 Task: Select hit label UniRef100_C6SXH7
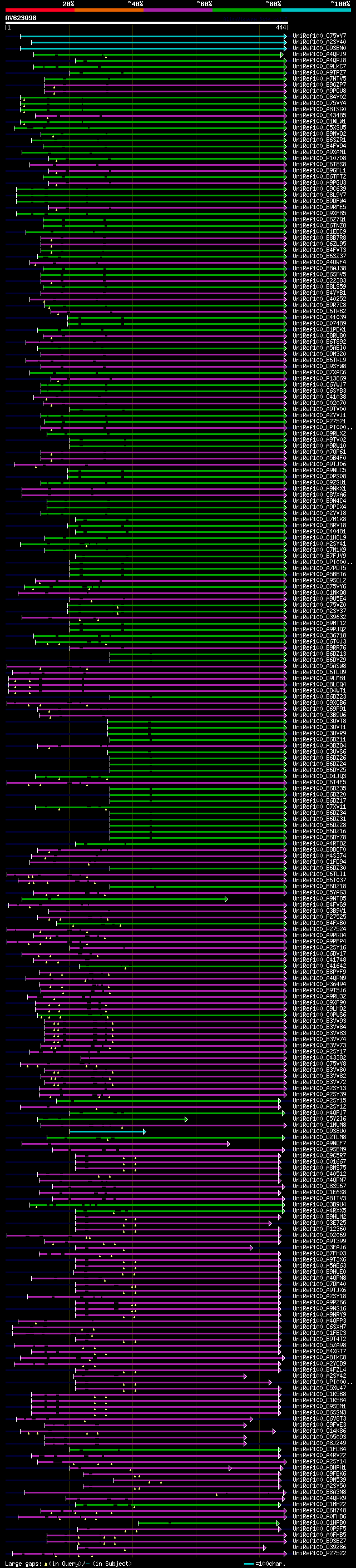pos(319,1327)
